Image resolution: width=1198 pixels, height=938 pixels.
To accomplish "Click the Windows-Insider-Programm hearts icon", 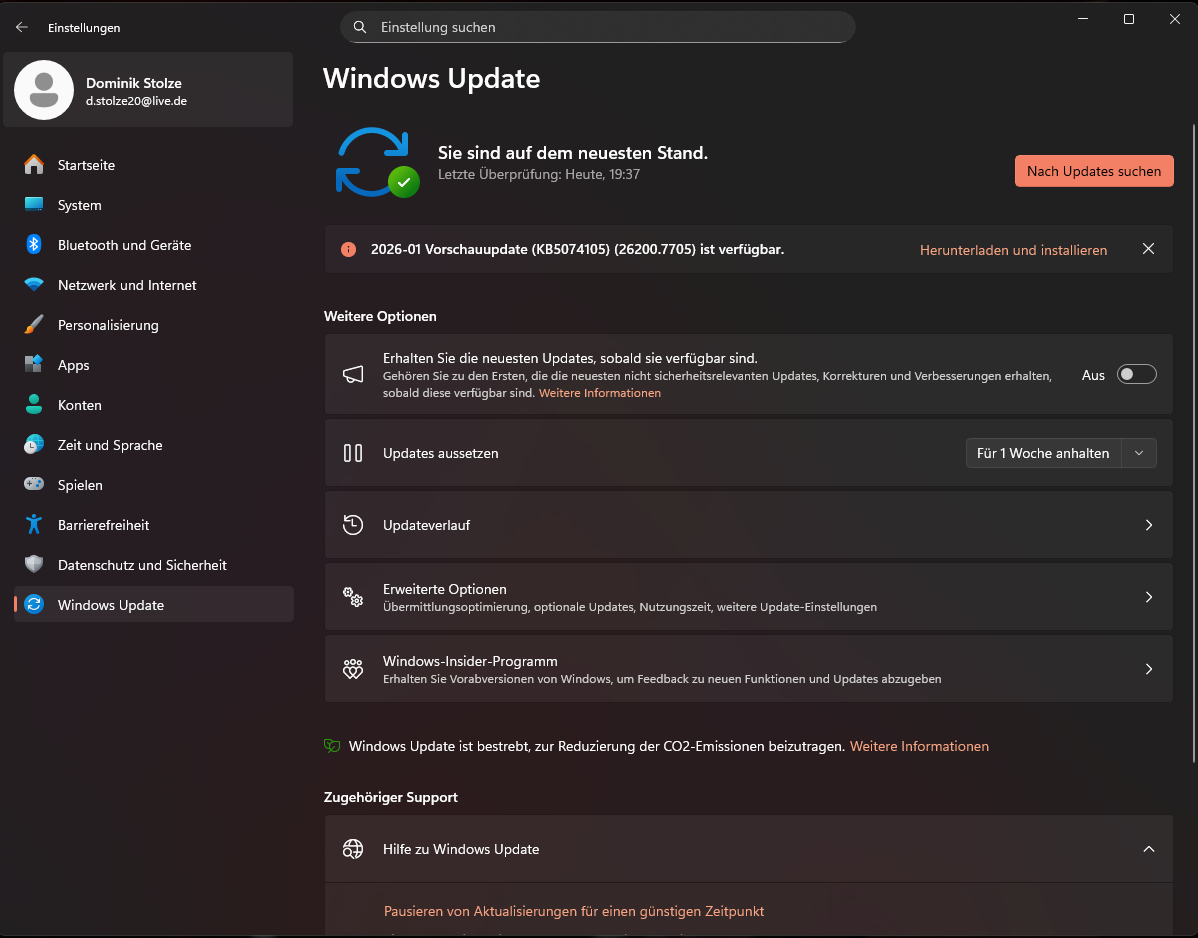I will pos(353,669).
